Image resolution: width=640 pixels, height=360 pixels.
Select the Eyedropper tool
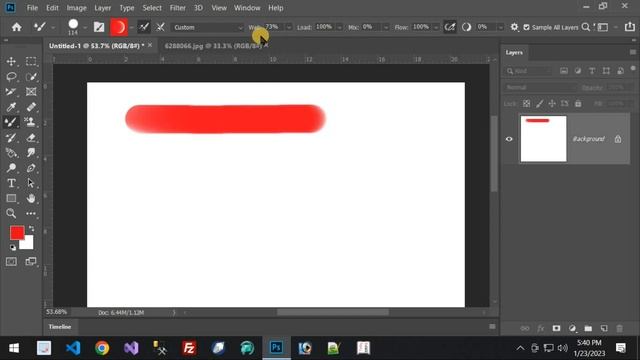point(11,107)
